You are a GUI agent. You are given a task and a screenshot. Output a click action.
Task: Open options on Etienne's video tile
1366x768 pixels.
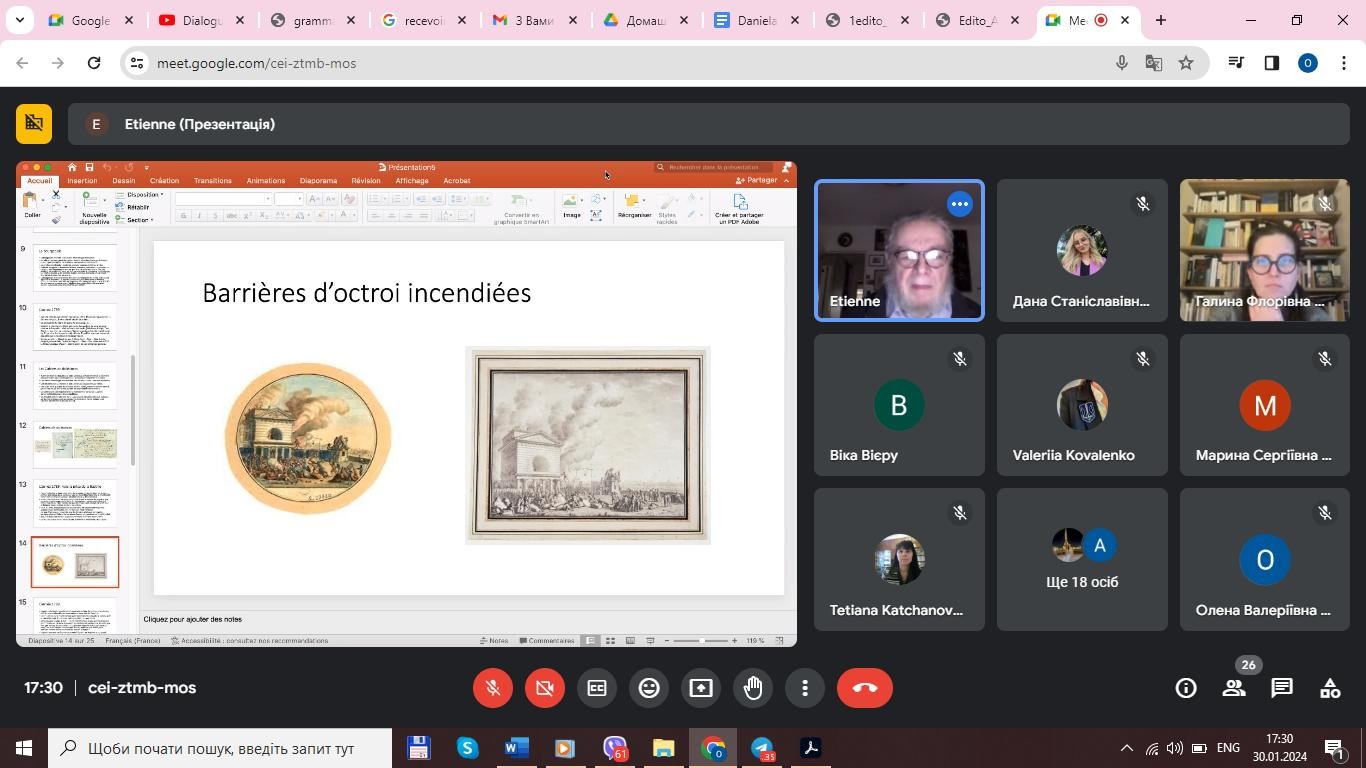tap(959, 204)
